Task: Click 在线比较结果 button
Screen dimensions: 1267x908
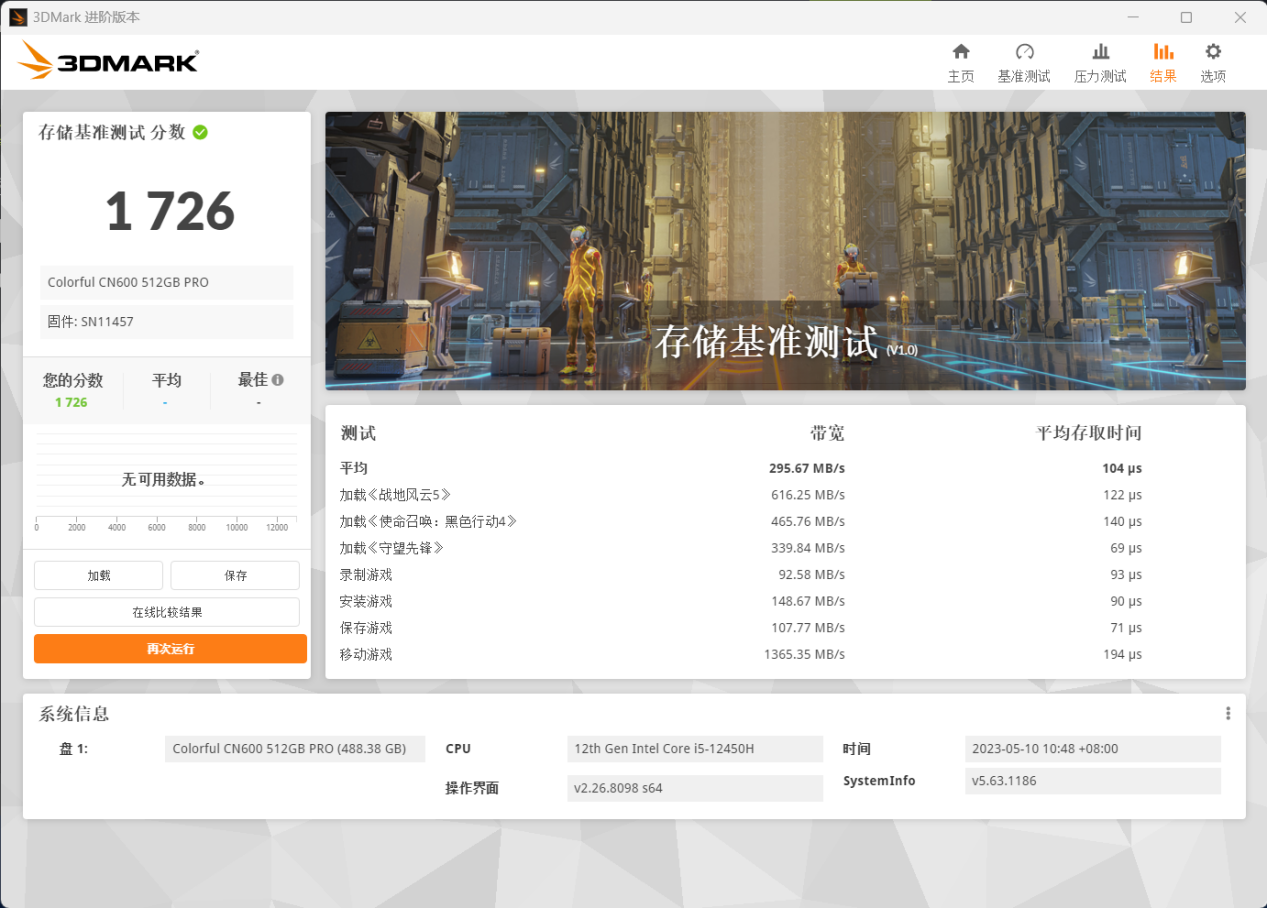Action: coord(167,612)
